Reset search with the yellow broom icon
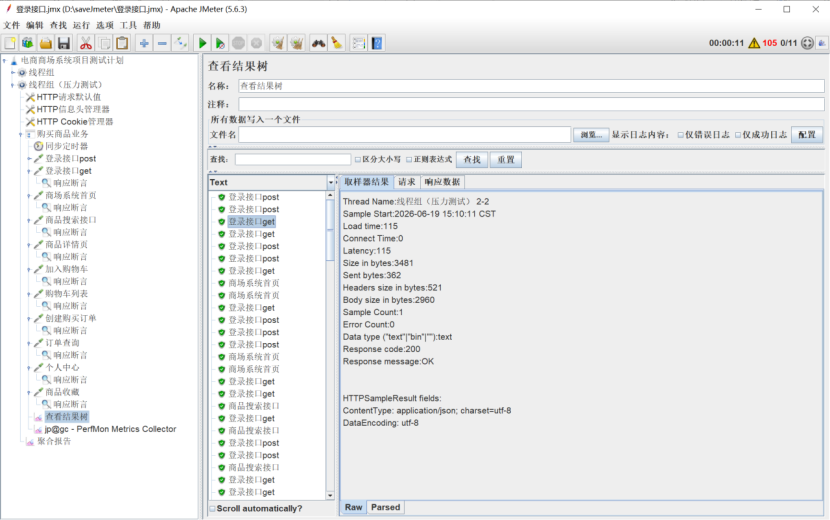Image resolution: width=830 pixels, height=520 pixels. click(337, 43)
